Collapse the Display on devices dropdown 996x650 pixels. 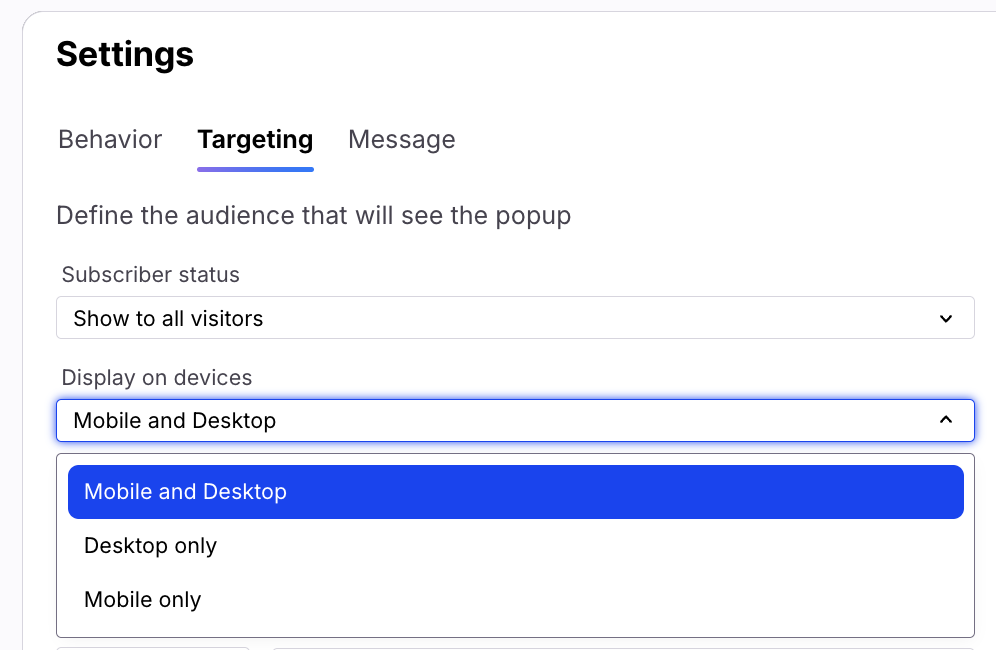click(x=515, y=421)
